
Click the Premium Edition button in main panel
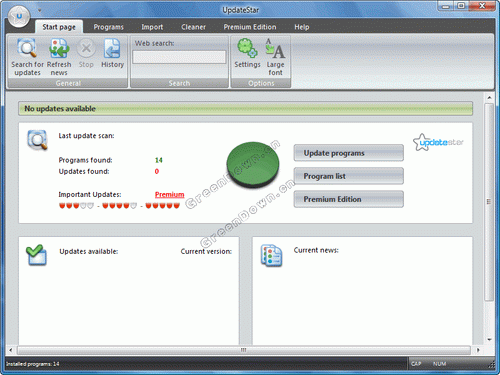click(348, 199)
